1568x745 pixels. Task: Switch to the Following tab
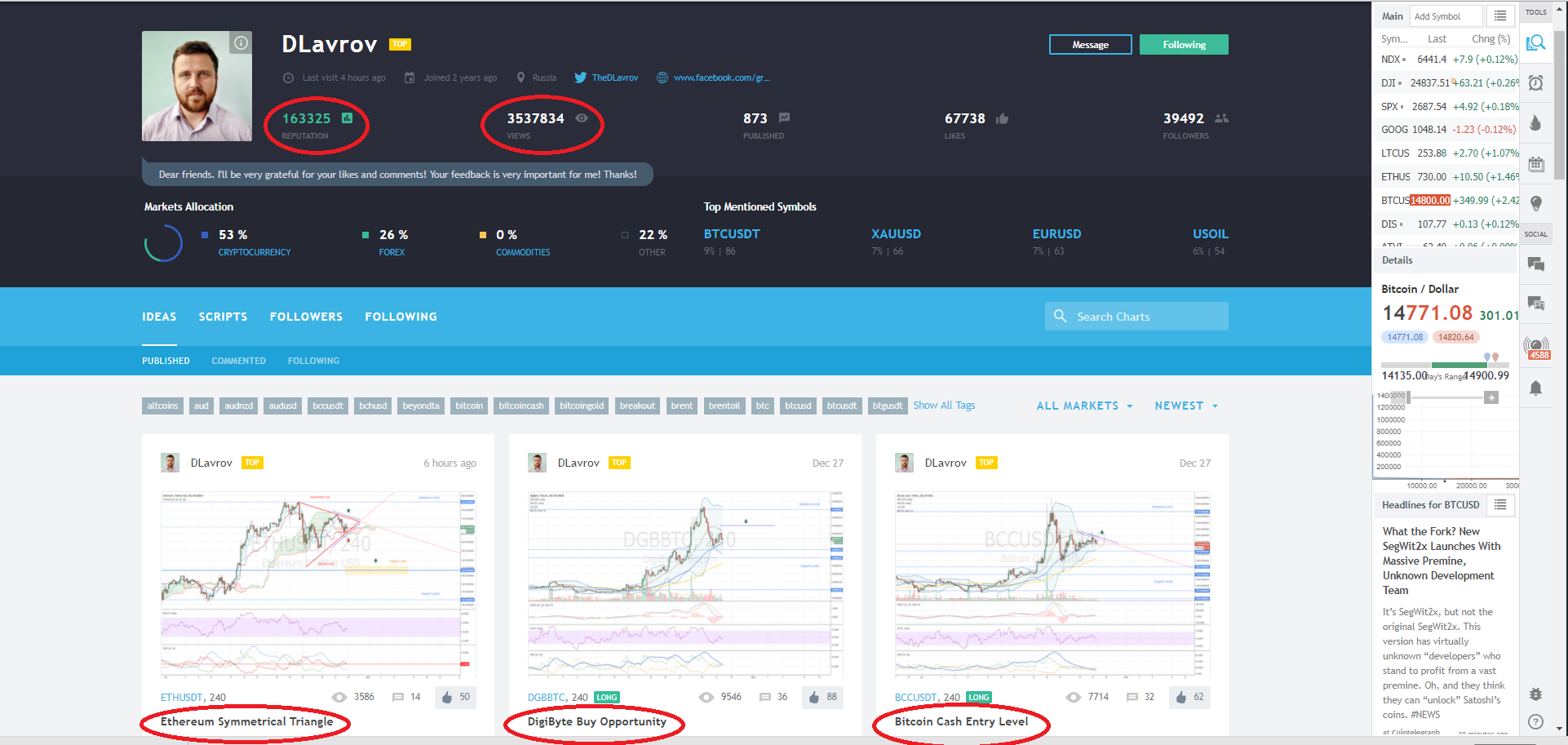(x=401, y=317)
